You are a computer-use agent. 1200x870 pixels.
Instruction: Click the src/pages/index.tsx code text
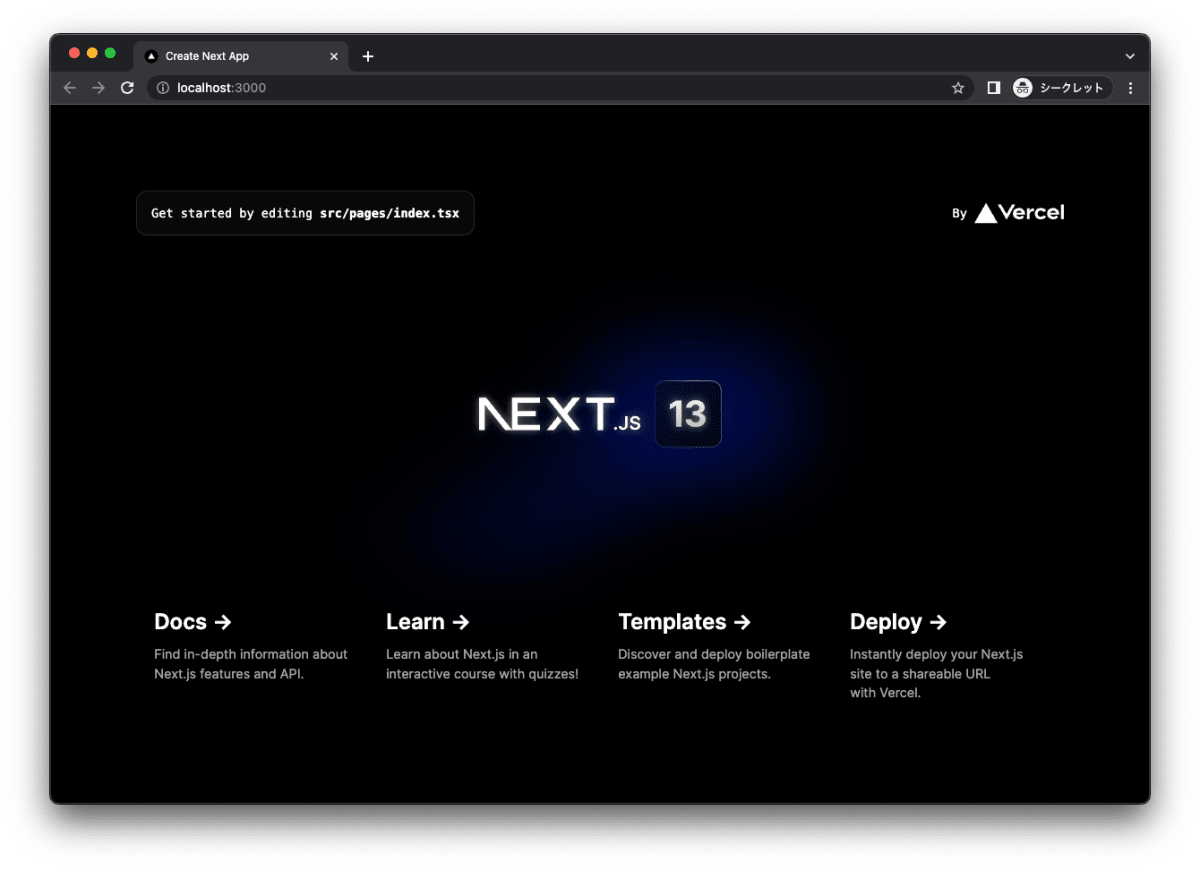[x=390, y=213]
